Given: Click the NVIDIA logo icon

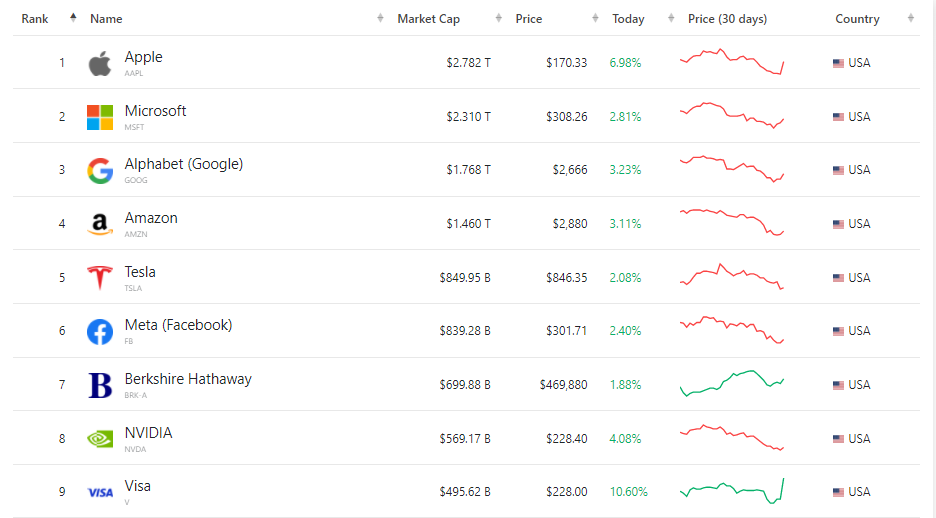Looking at the screenshot, I should click(100, 439).
